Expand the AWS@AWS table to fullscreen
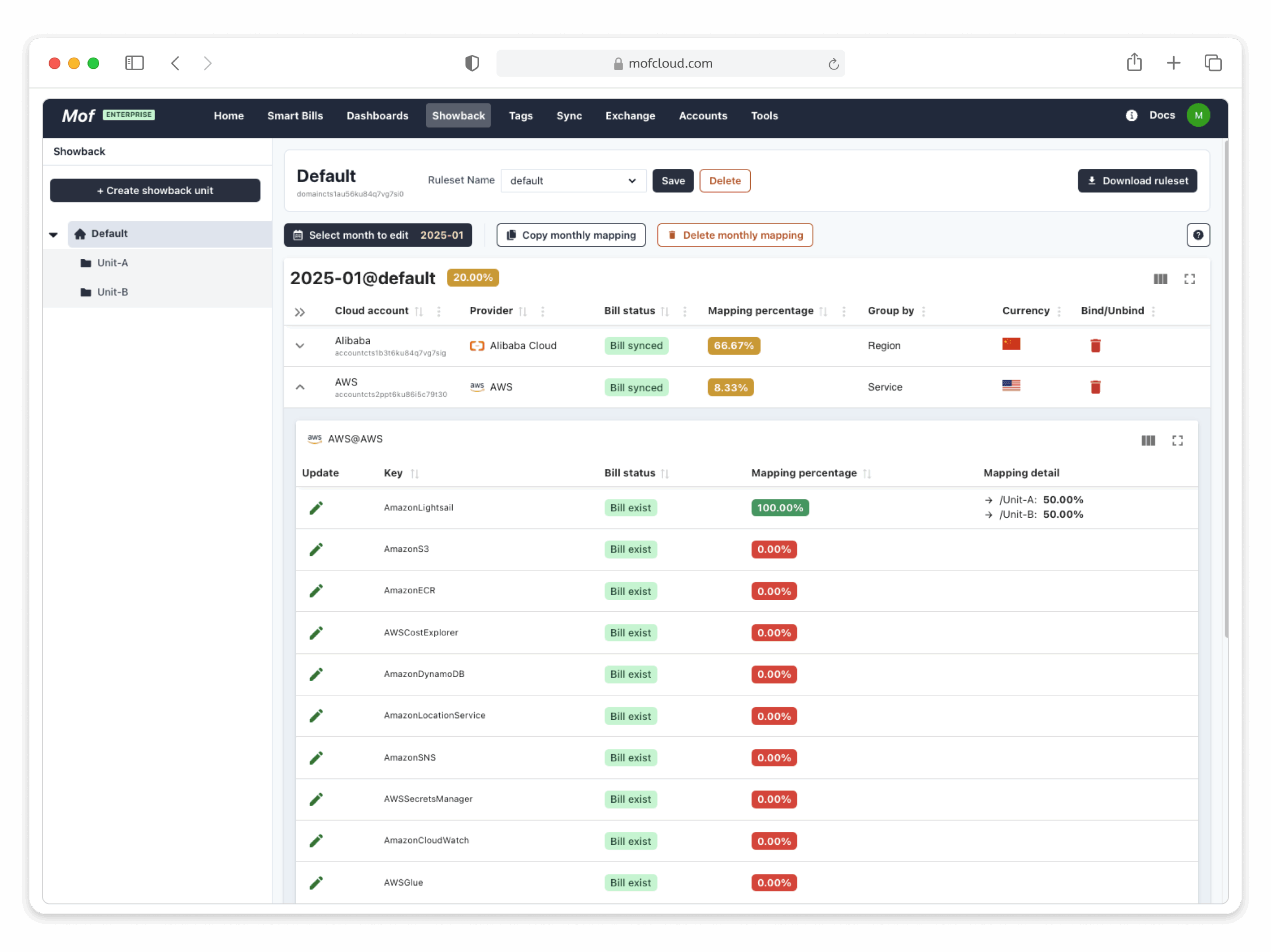This screenshot has height=952, width=1271. (x=1177, y=440)
